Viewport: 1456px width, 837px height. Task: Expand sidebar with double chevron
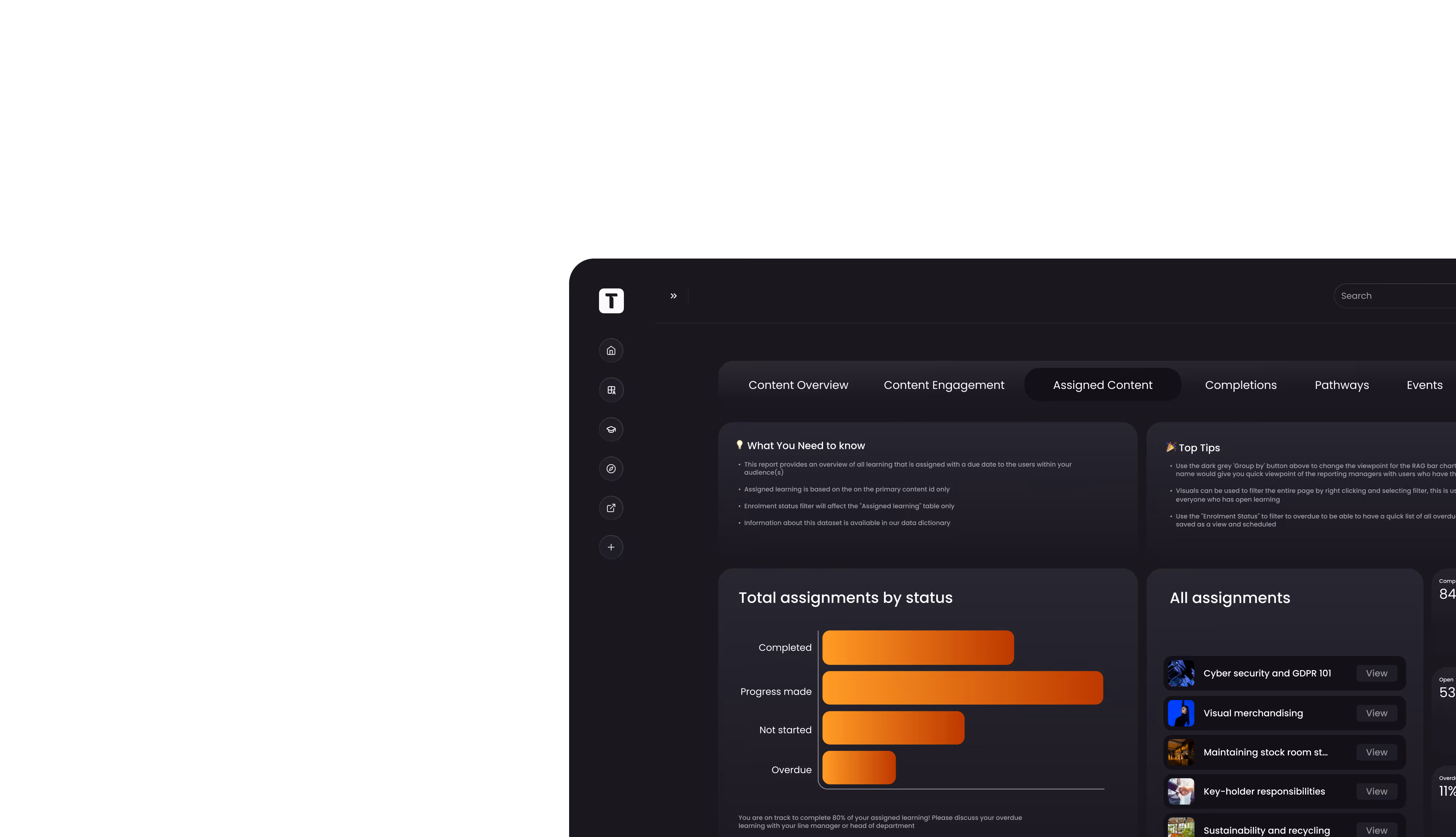673,296
